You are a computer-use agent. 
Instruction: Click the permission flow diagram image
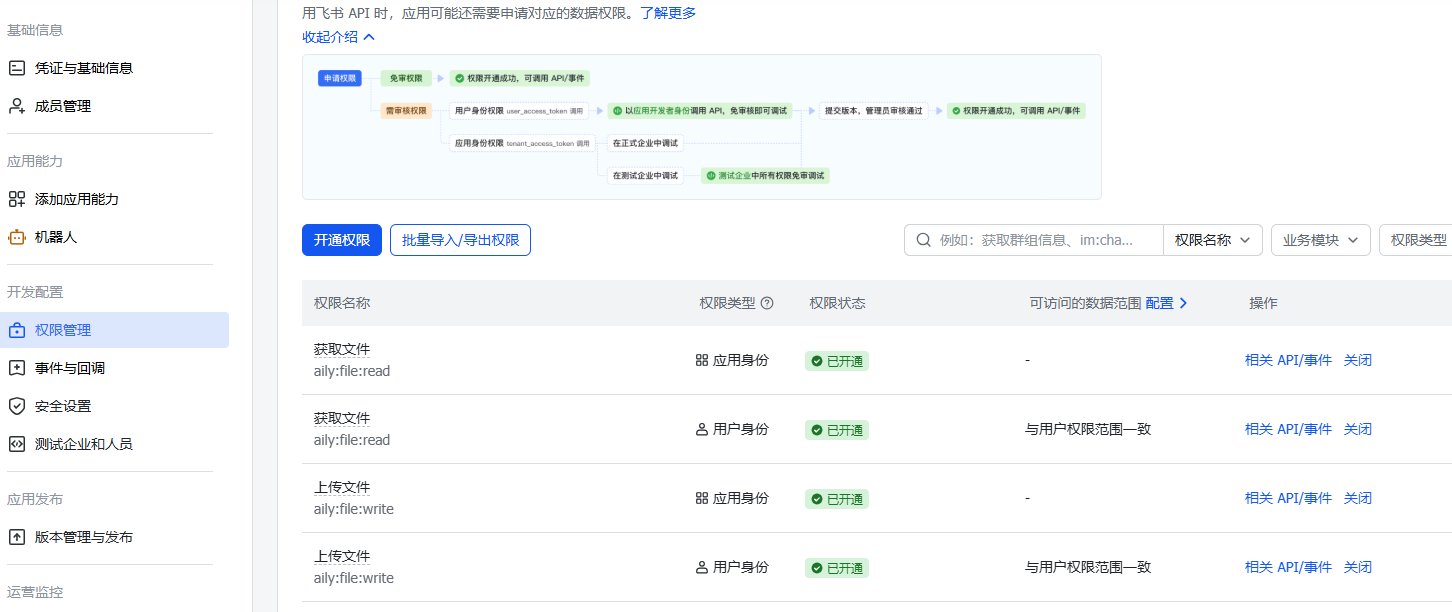(702, 127)
